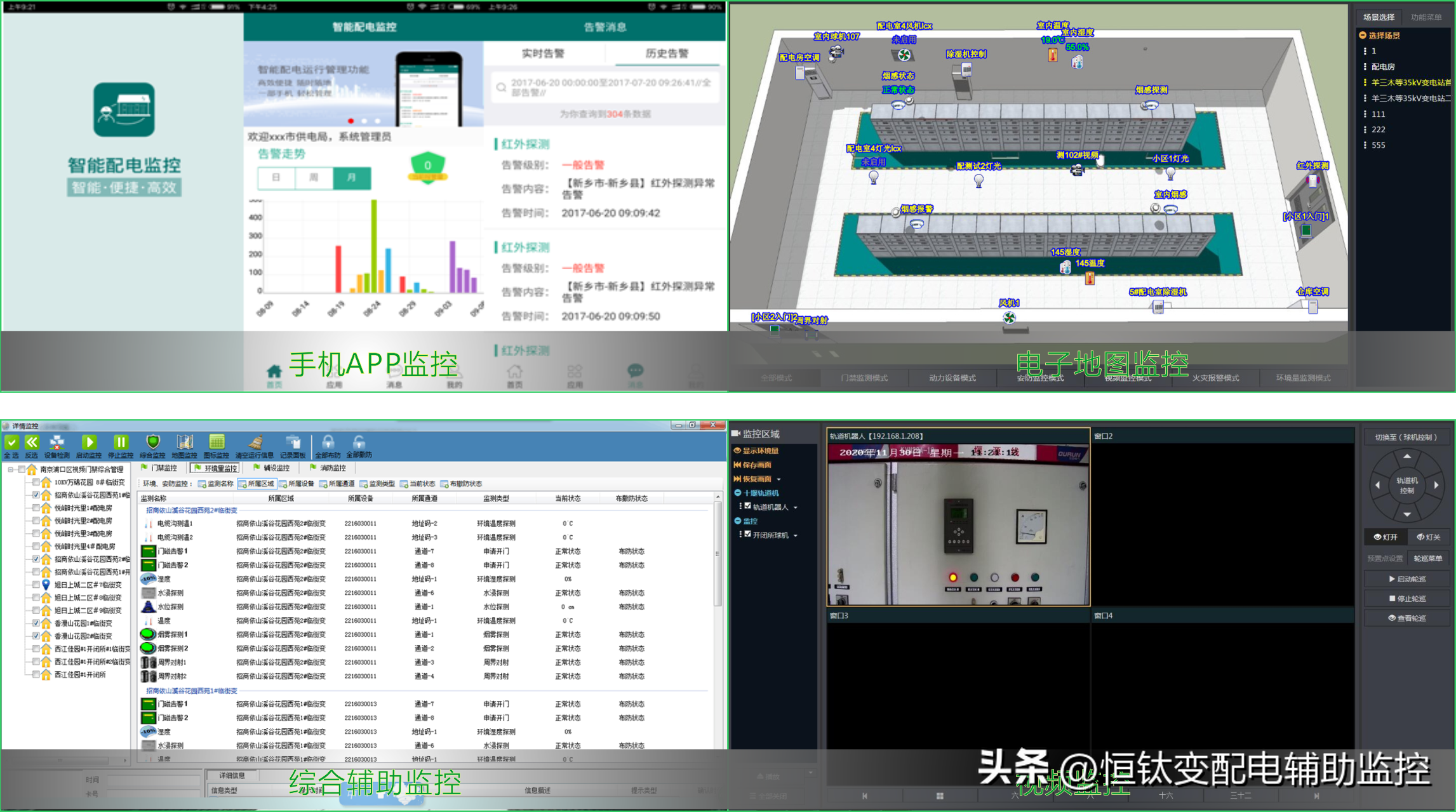
Task: Switch to the 辅设监控 tab
Action: tap(272, 468)
